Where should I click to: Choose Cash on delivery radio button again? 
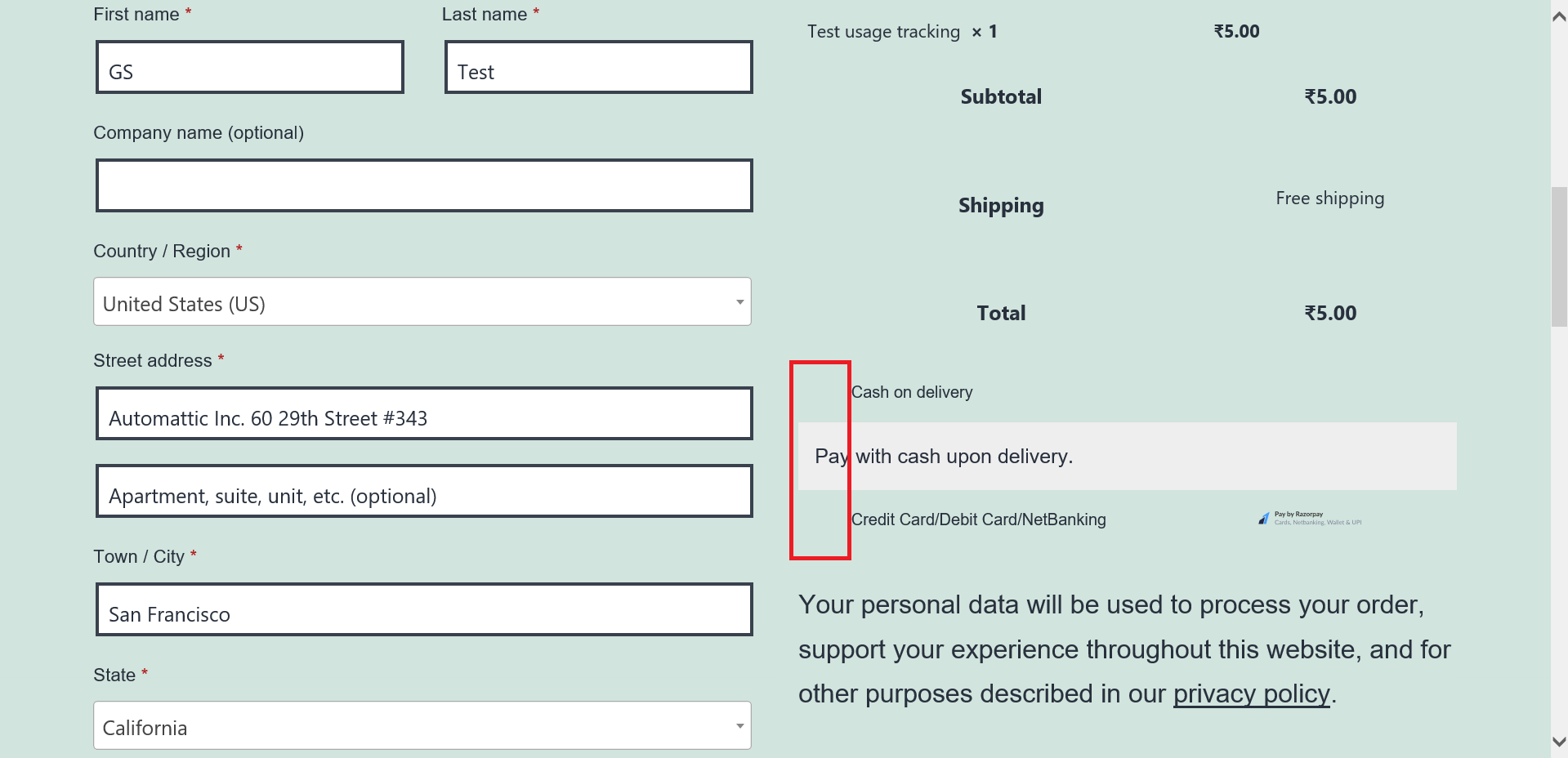point(820,392)
